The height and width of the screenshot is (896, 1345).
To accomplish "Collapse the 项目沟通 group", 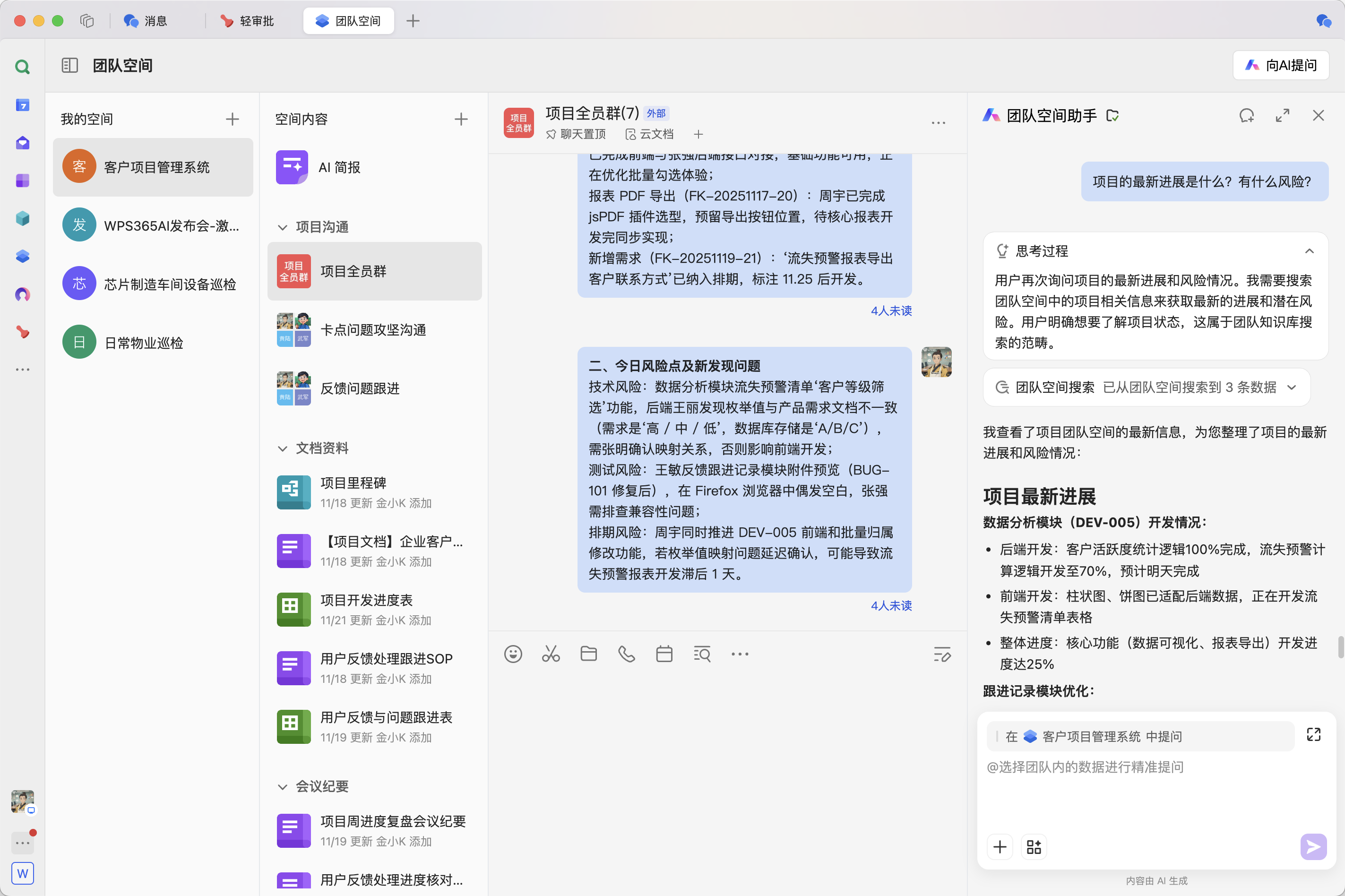I will point(282,227).
